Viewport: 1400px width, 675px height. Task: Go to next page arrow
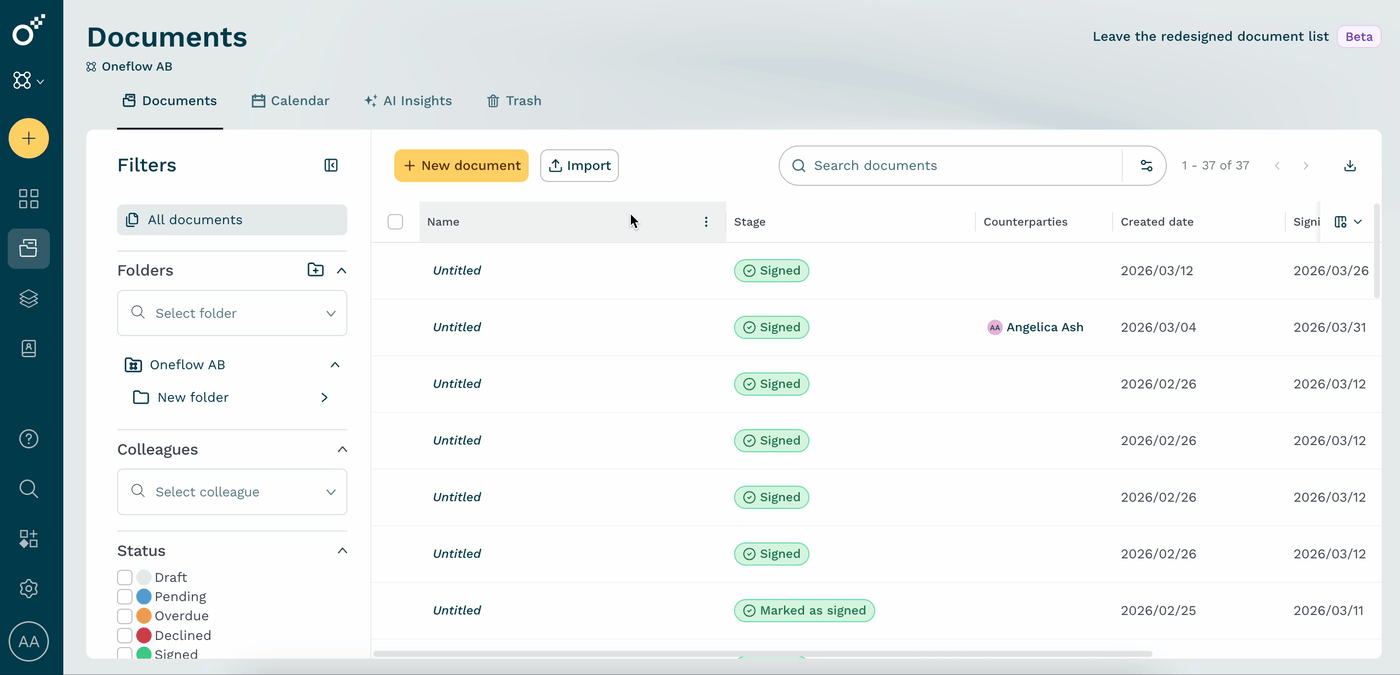(1306, 166)
